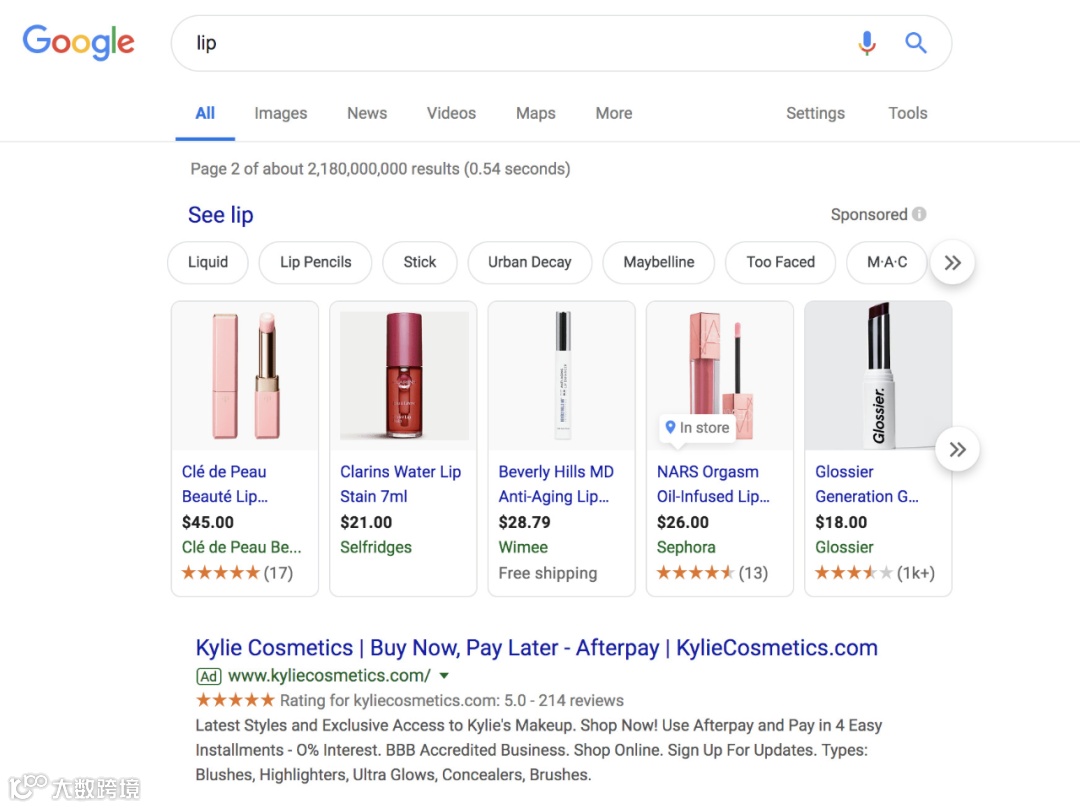Click the Sponsored info icon
Screen dimensions: 1080x808
click(x=919, y=214)
